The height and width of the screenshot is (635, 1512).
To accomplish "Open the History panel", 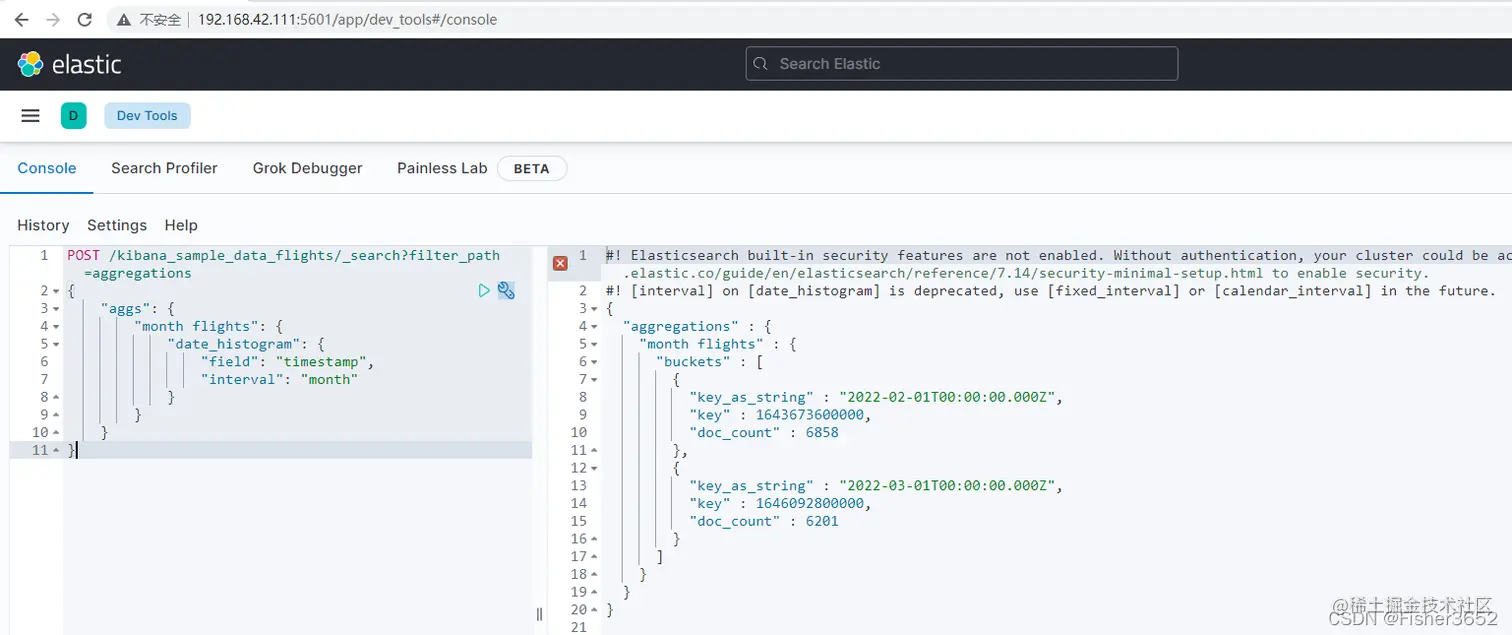I will coord(43,225).
